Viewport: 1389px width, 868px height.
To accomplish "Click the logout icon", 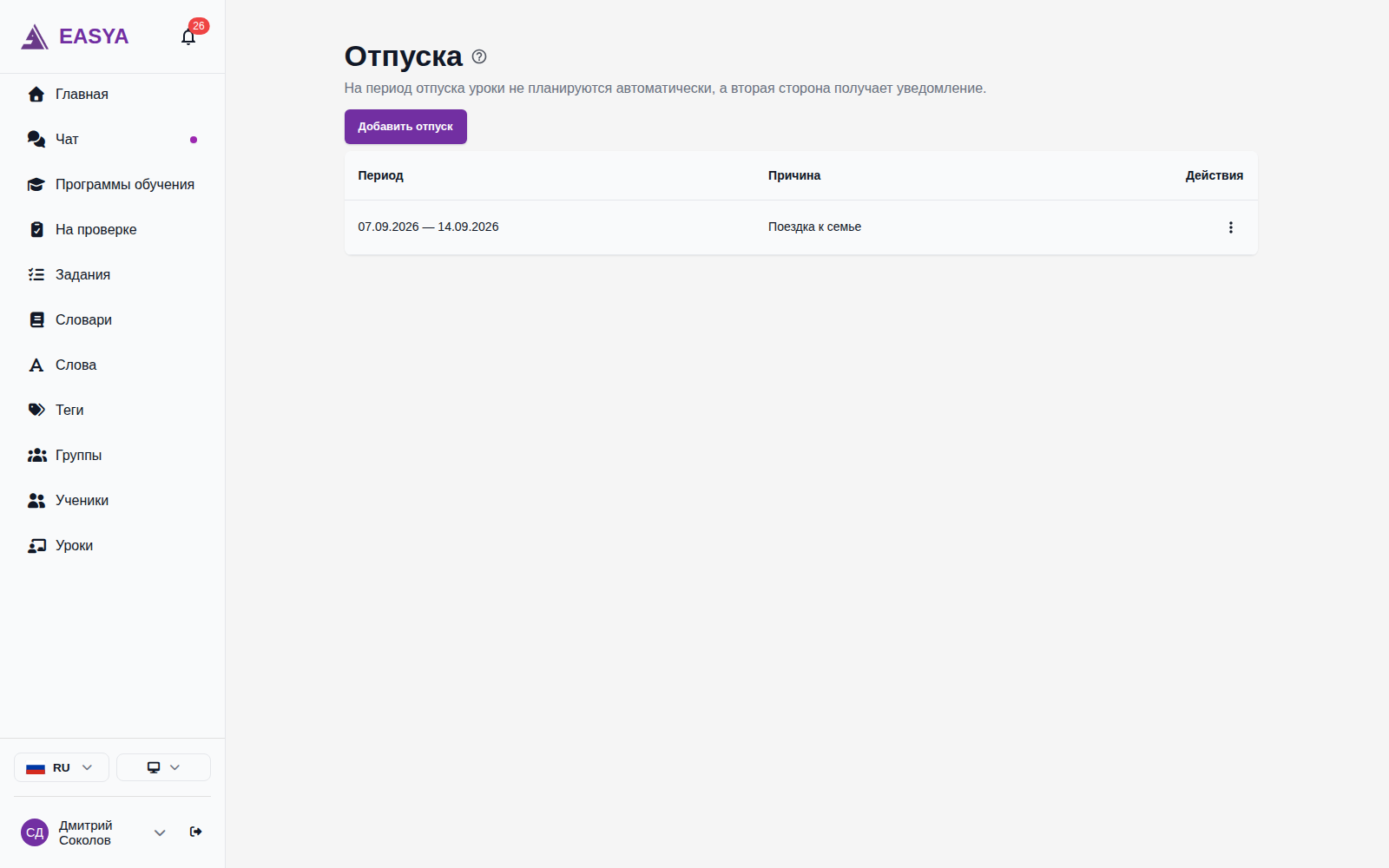I will [196, 832].
